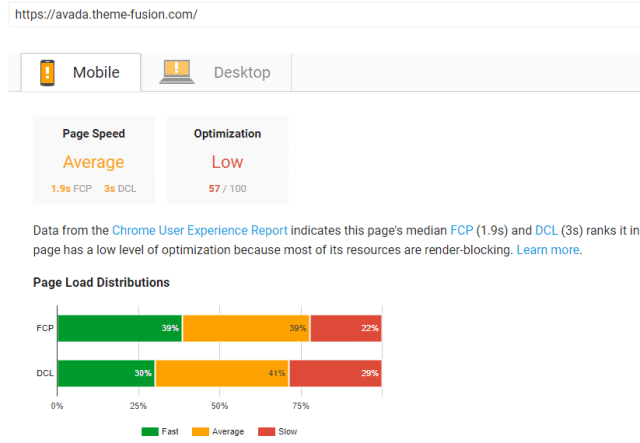The height and width of the screenshot is (443, 640).
Task: Switch to the Desktop tab
Action: click(216, 73)
